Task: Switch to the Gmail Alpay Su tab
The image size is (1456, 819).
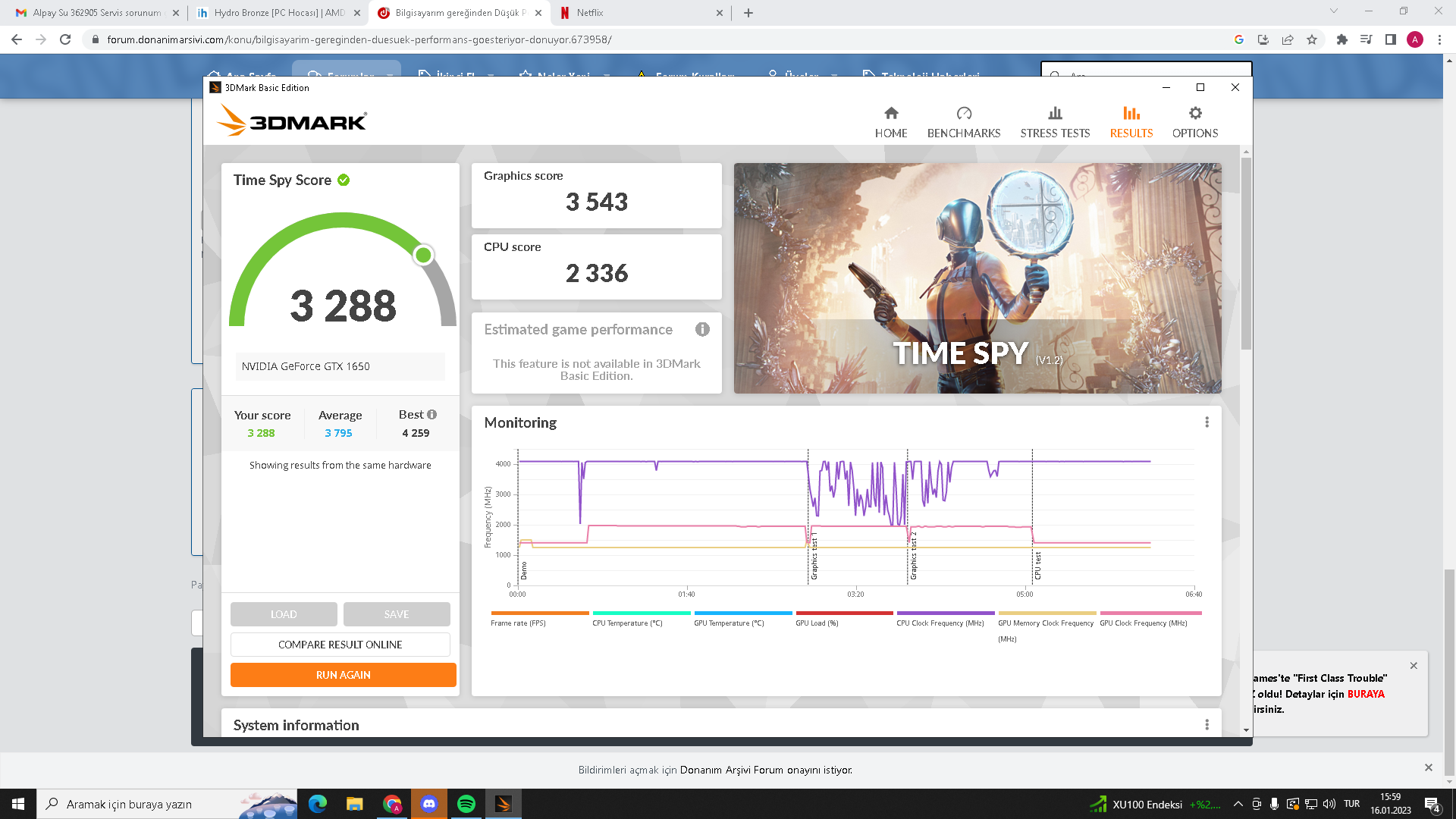Action: coord(97,13)
